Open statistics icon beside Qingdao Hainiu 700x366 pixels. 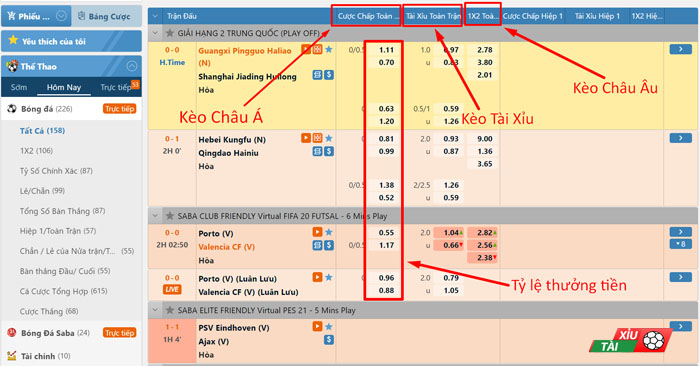point(317,151)
